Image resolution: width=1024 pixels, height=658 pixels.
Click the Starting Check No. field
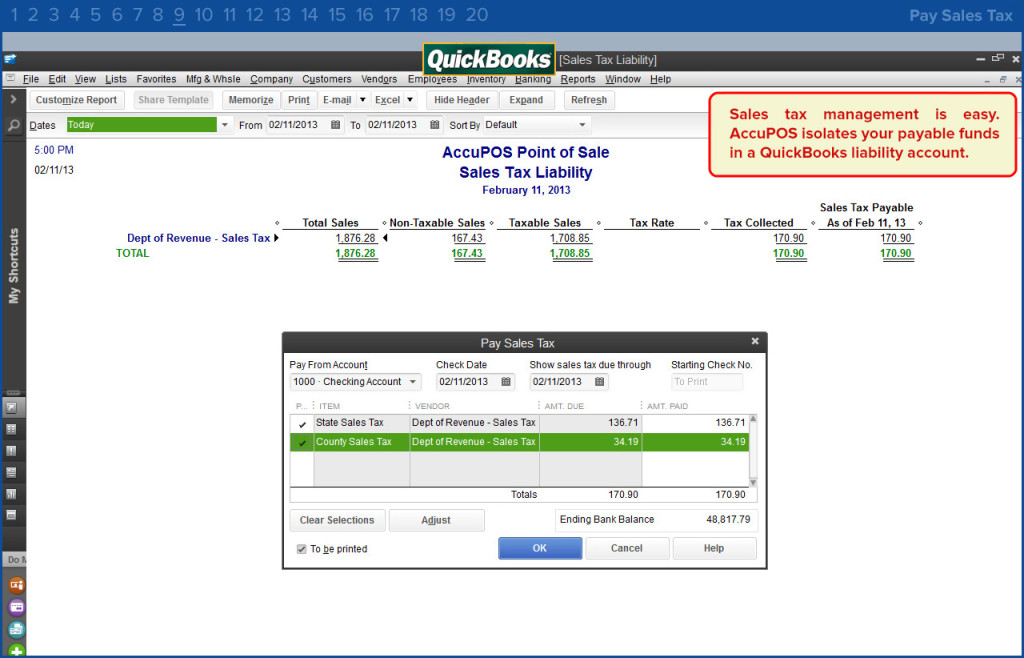click(707, 382)
